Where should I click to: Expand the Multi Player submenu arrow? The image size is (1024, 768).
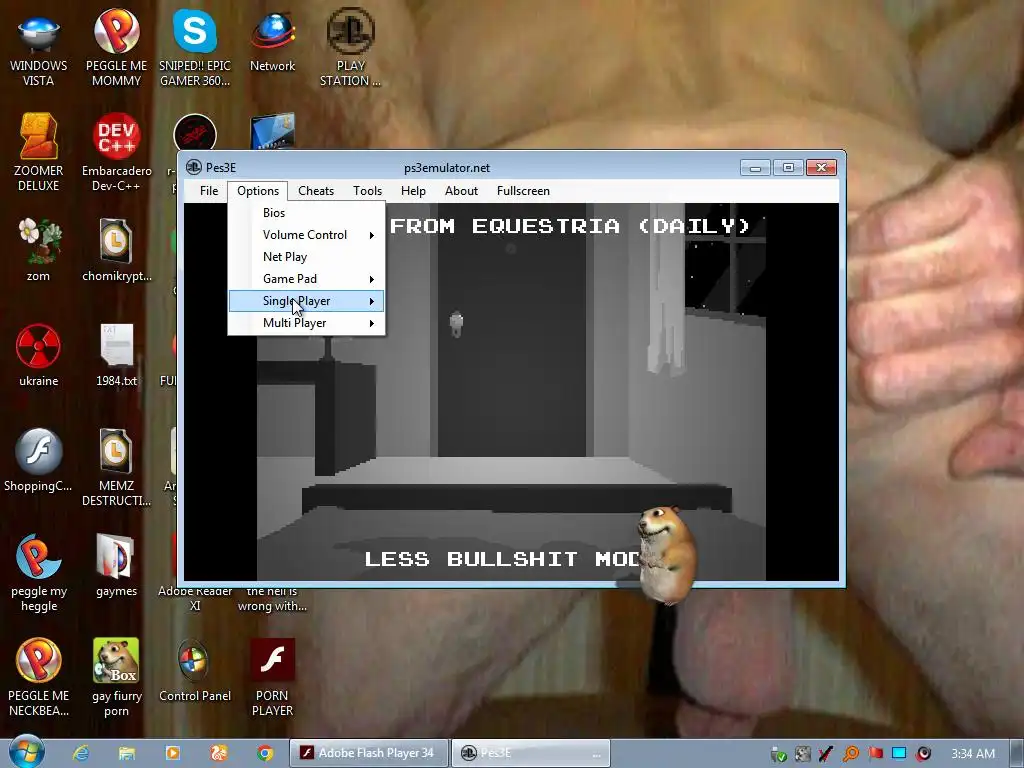[x=372, y=323]
